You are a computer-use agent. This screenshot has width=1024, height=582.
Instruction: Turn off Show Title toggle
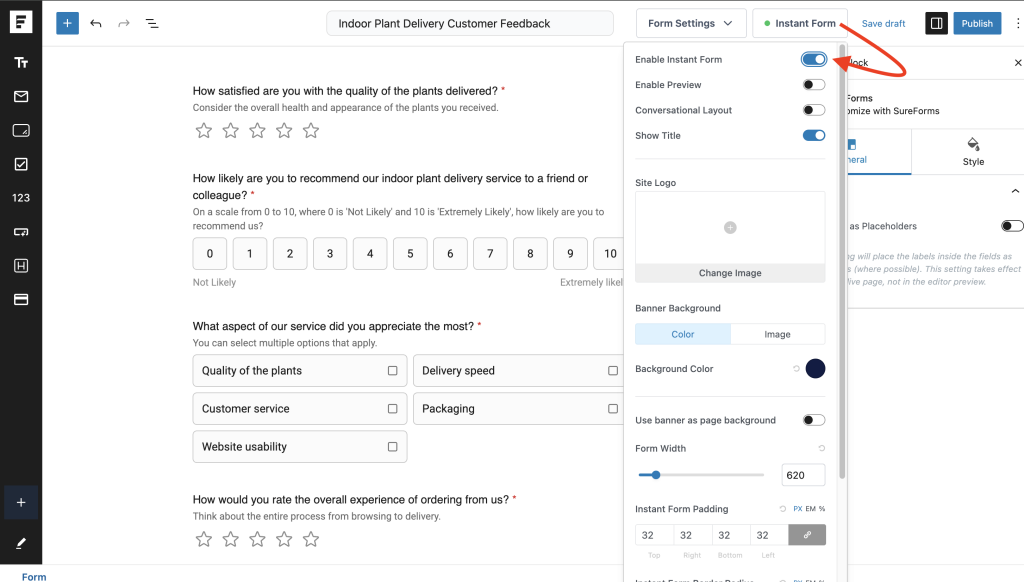click(x=814, y=136)
